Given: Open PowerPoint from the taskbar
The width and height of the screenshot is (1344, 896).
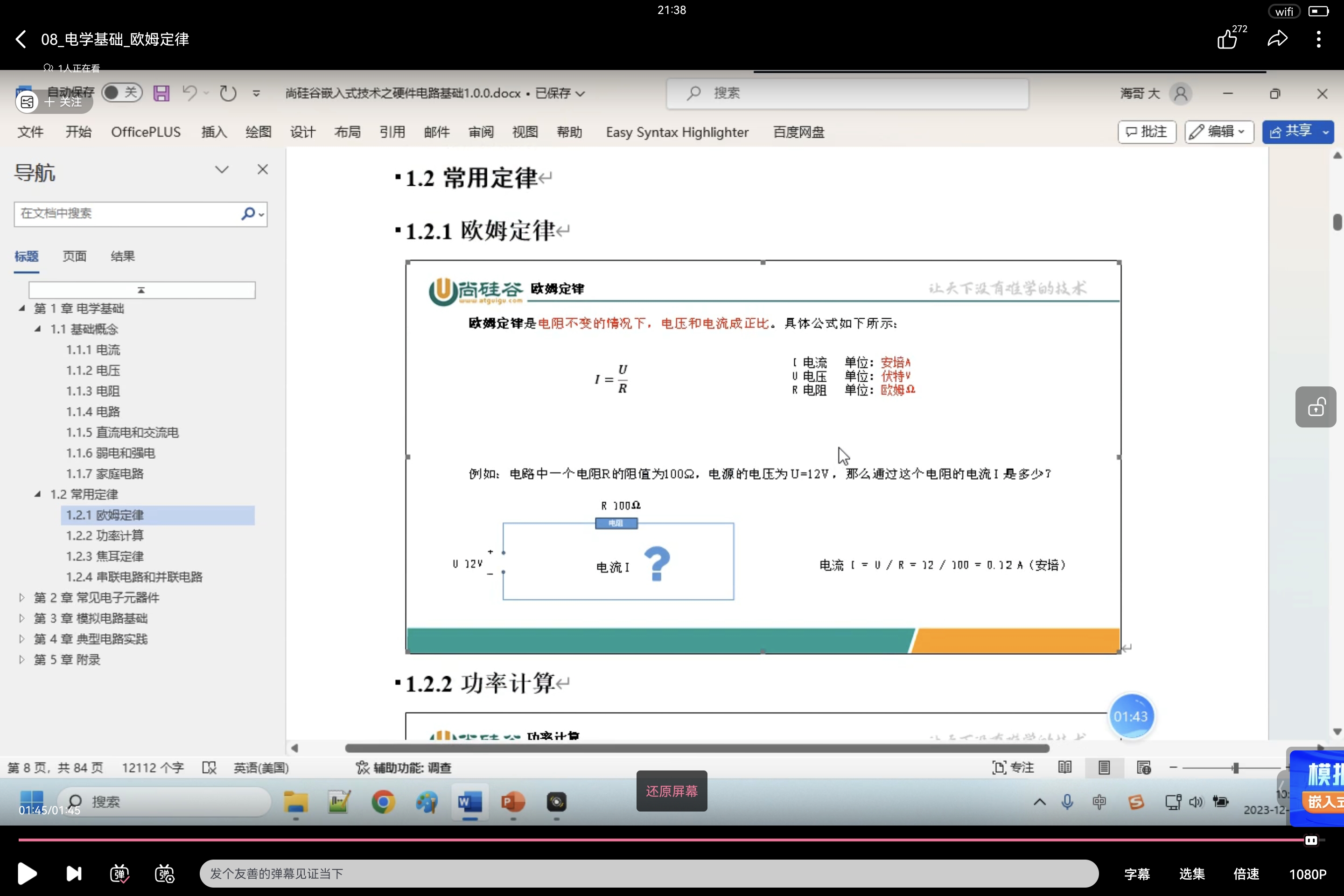Looking at the screenshot, I should click(513, 802).
